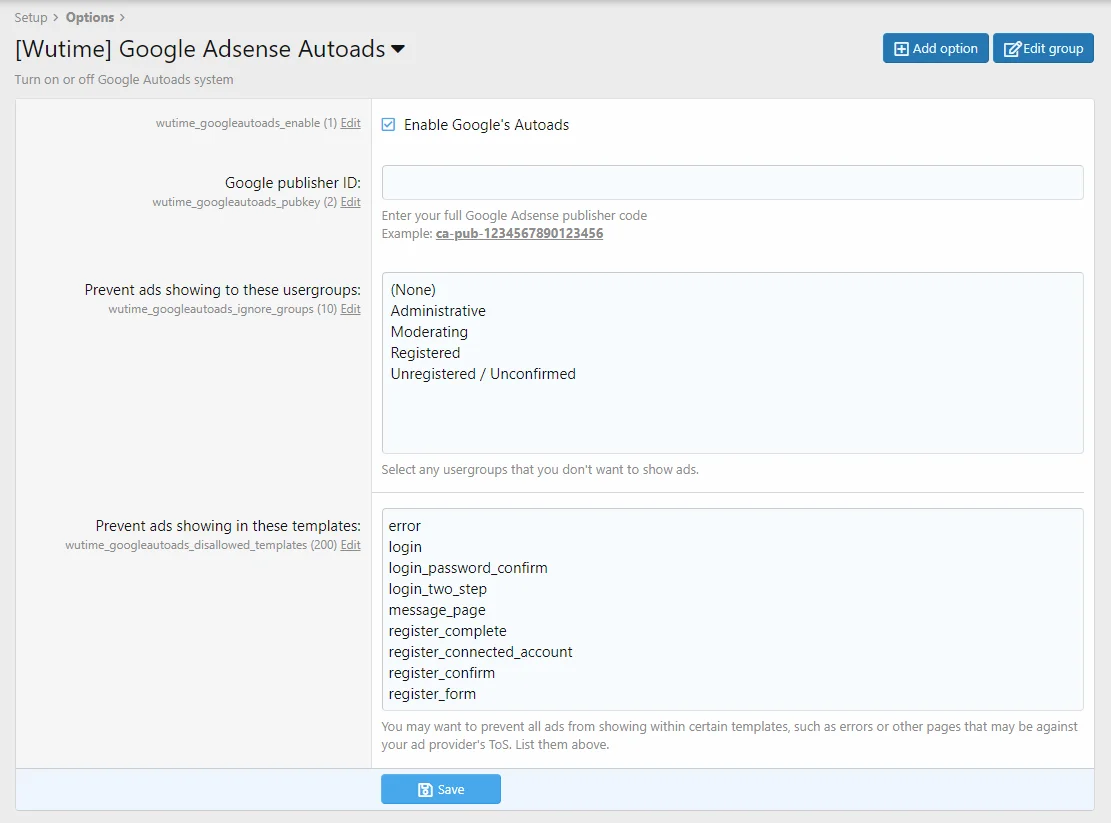Edit the ignore_groups option link
Viewport: 1111px width, 823px height.
pos(350,309)
